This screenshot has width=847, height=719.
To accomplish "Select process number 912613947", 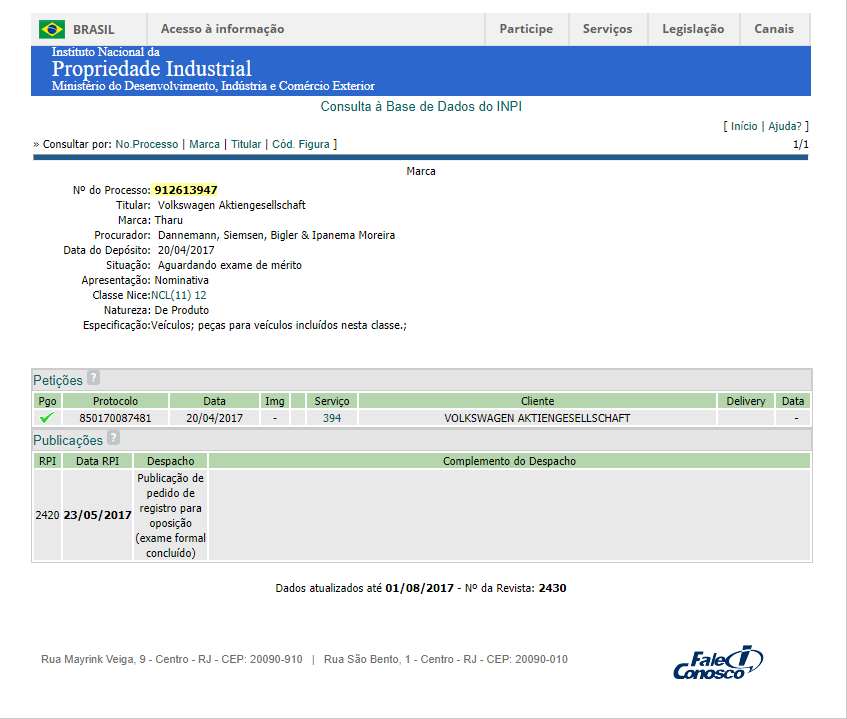I will [185, 190].
